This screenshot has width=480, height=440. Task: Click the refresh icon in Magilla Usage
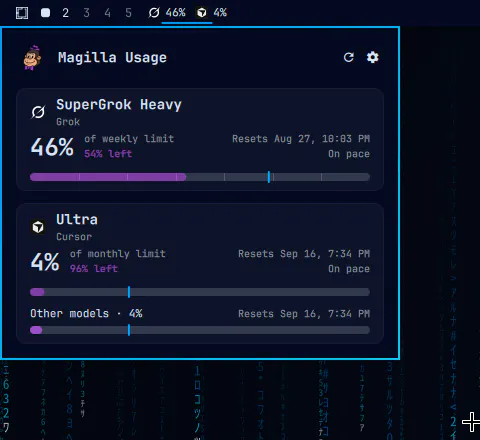[x=349, y=57]
